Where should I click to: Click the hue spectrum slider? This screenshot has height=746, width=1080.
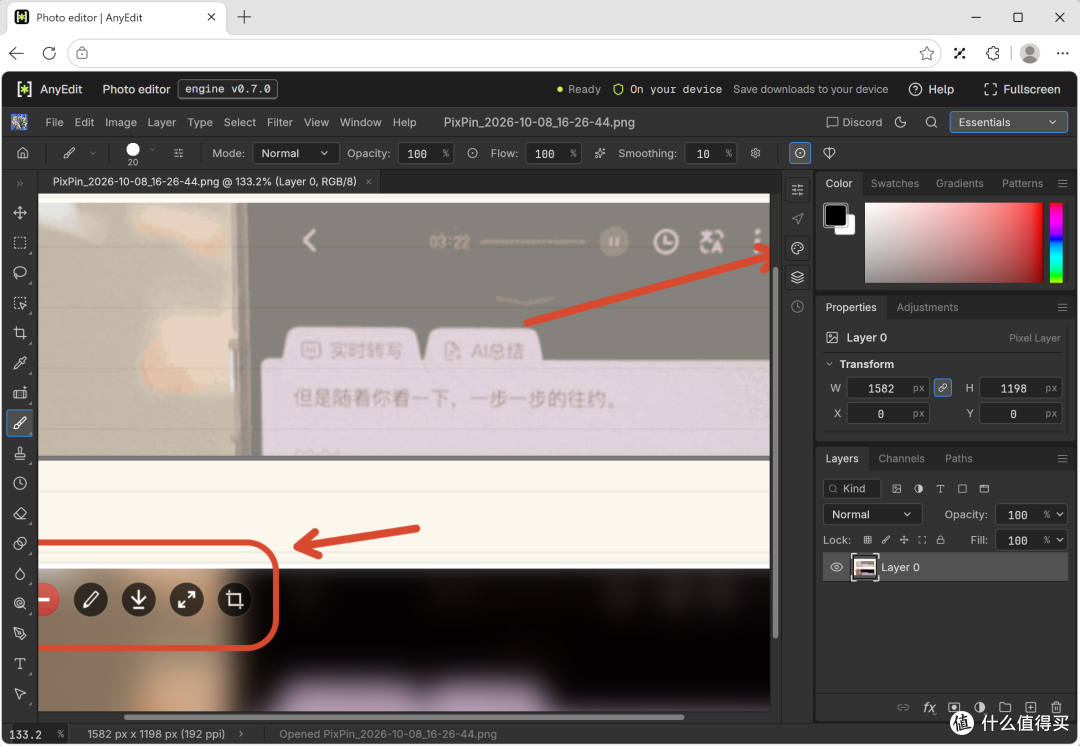tap(1056, 242)
